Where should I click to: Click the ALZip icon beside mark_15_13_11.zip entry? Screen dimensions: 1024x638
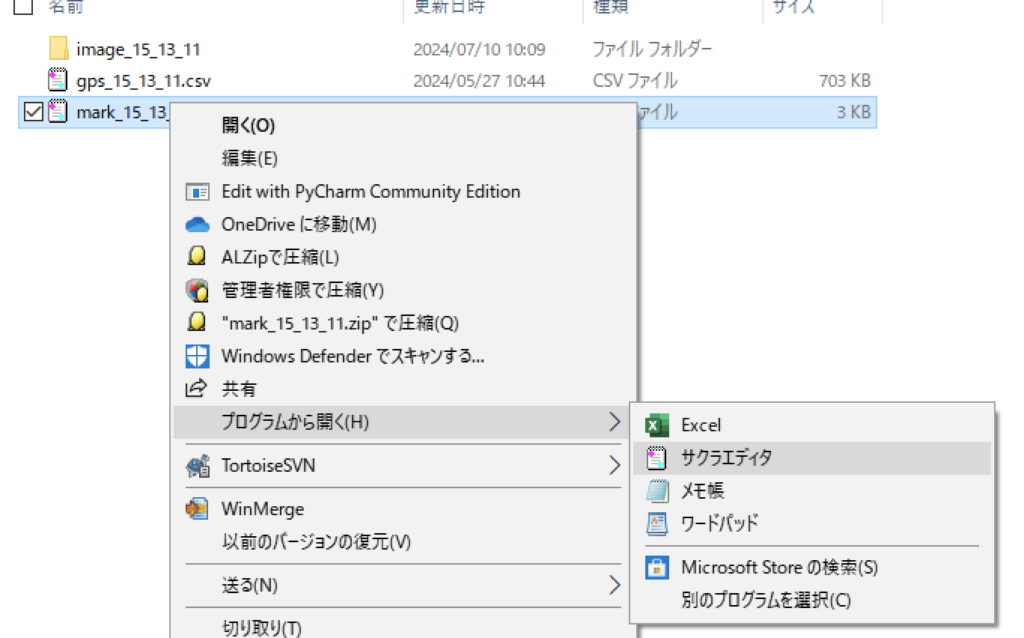point(197,323)
